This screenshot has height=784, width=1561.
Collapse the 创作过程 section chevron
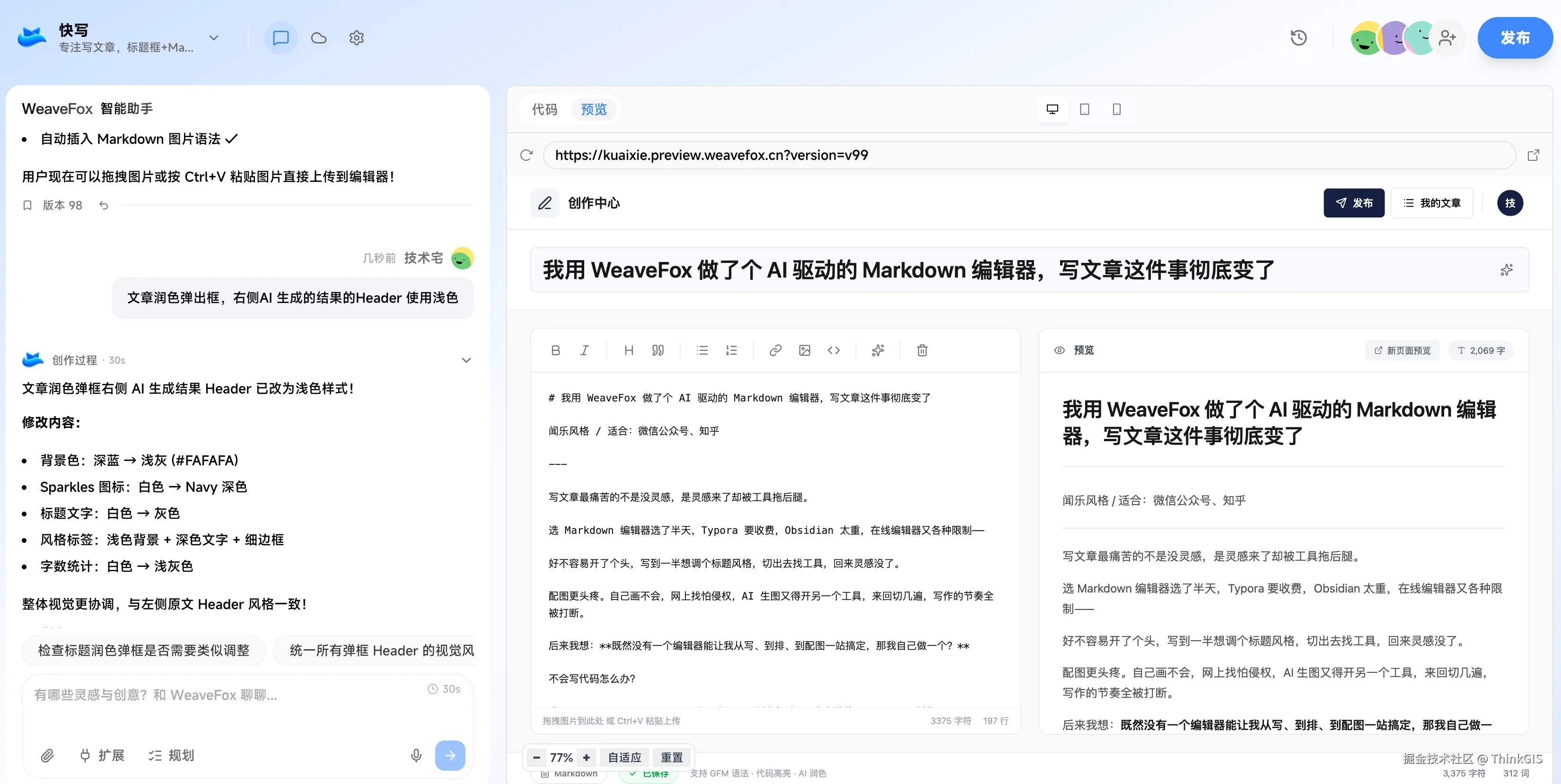coord(466,360)
